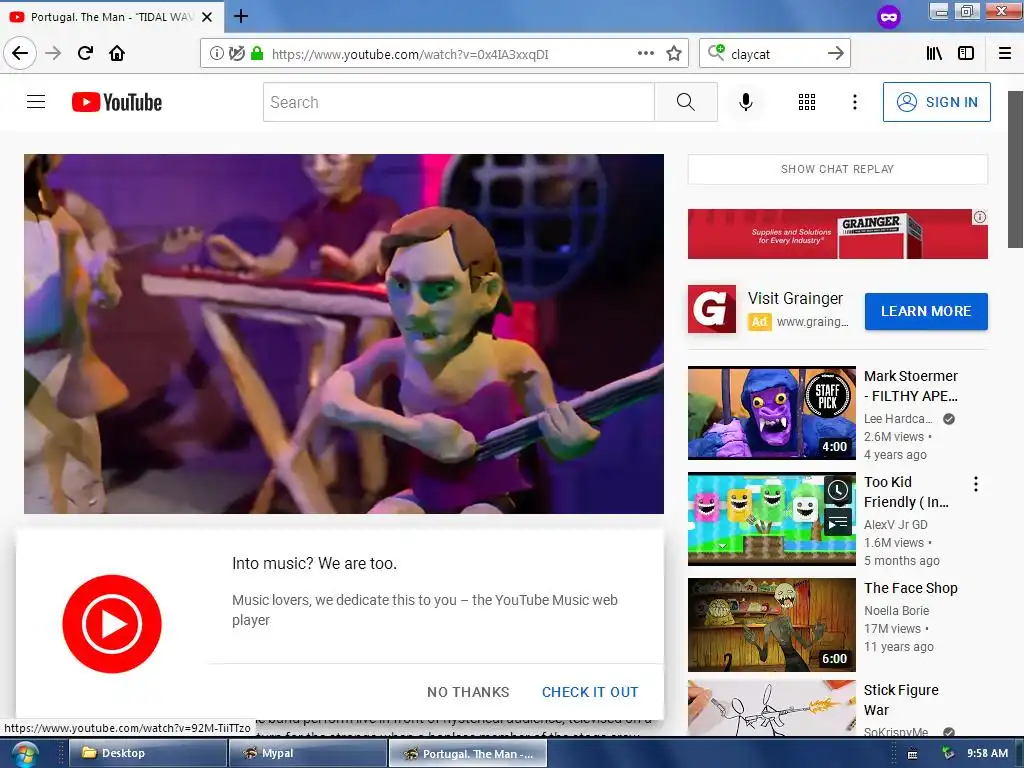Click the YouTube search magnifier button
Image resolution: width=1024 pixels, height=768 pixels.
pos(686,102)
